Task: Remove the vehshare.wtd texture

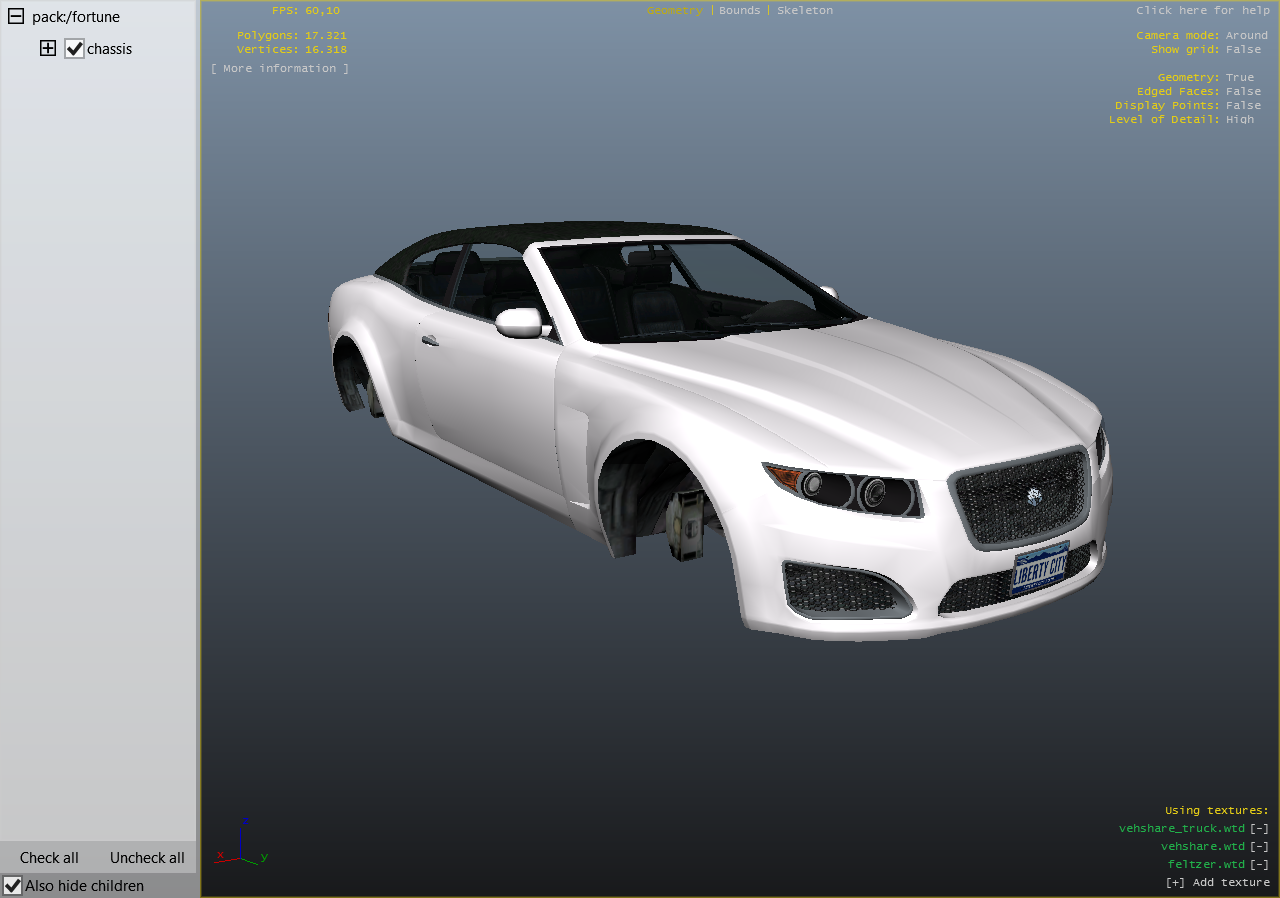Action: click(1259, 846)
